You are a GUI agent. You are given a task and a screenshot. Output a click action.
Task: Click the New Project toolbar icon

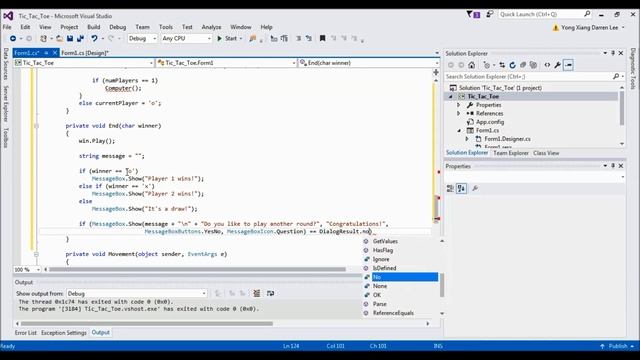[43, 38]
